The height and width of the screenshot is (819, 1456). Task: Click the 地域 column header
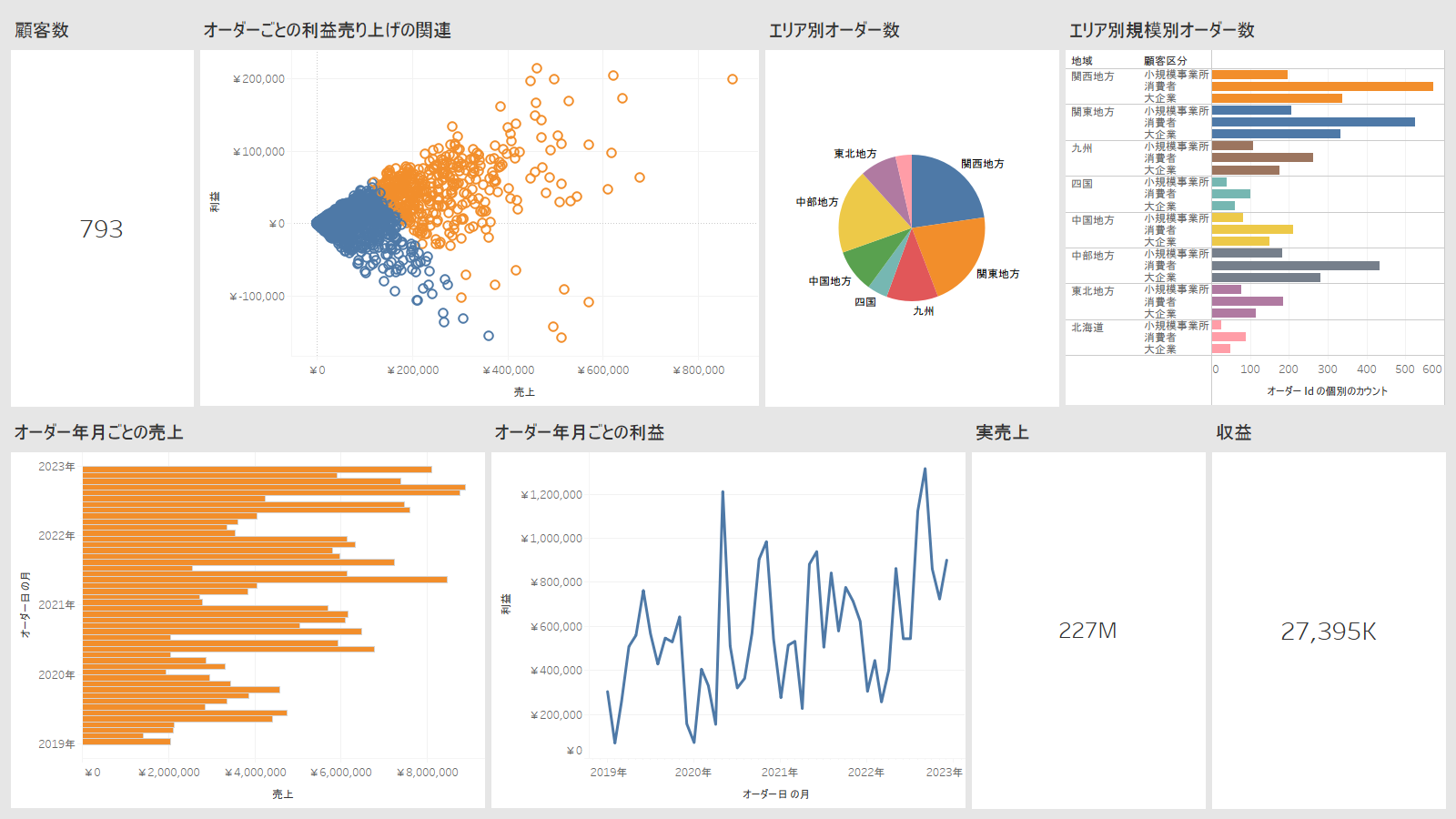(x=1081, y=61)
